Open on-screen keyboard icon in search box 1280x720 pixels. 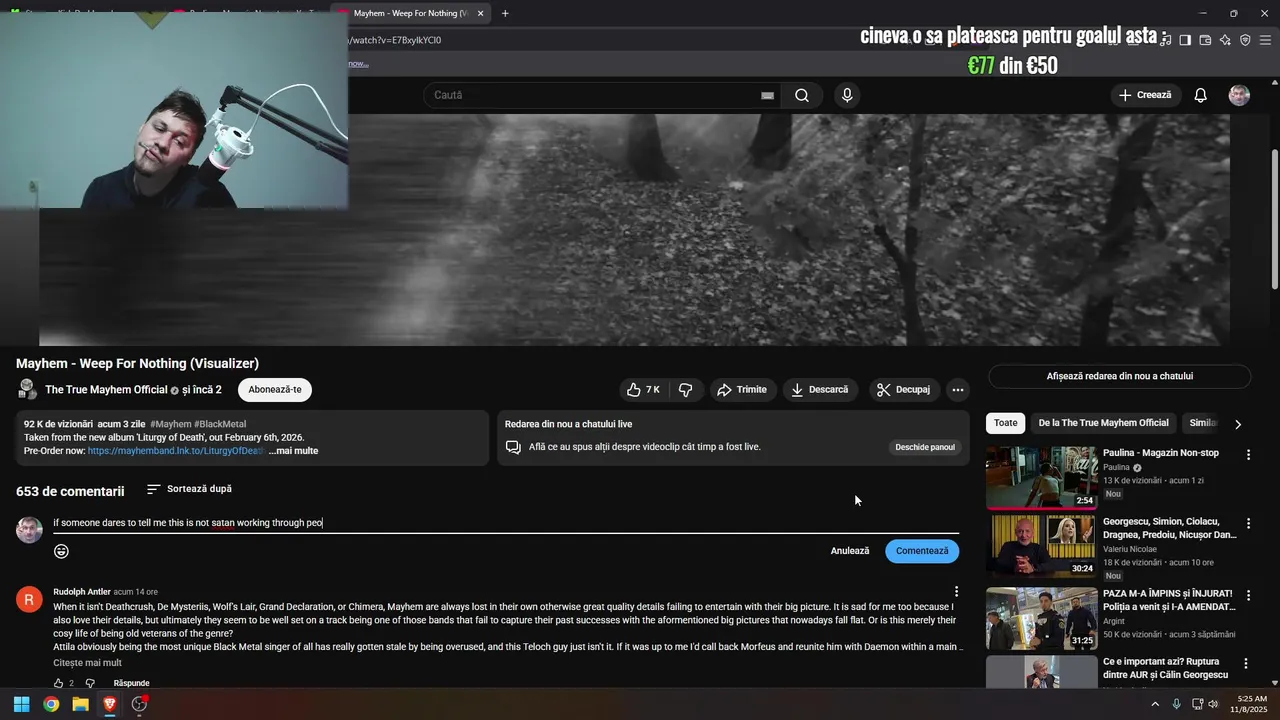click(x=767, y=95)
